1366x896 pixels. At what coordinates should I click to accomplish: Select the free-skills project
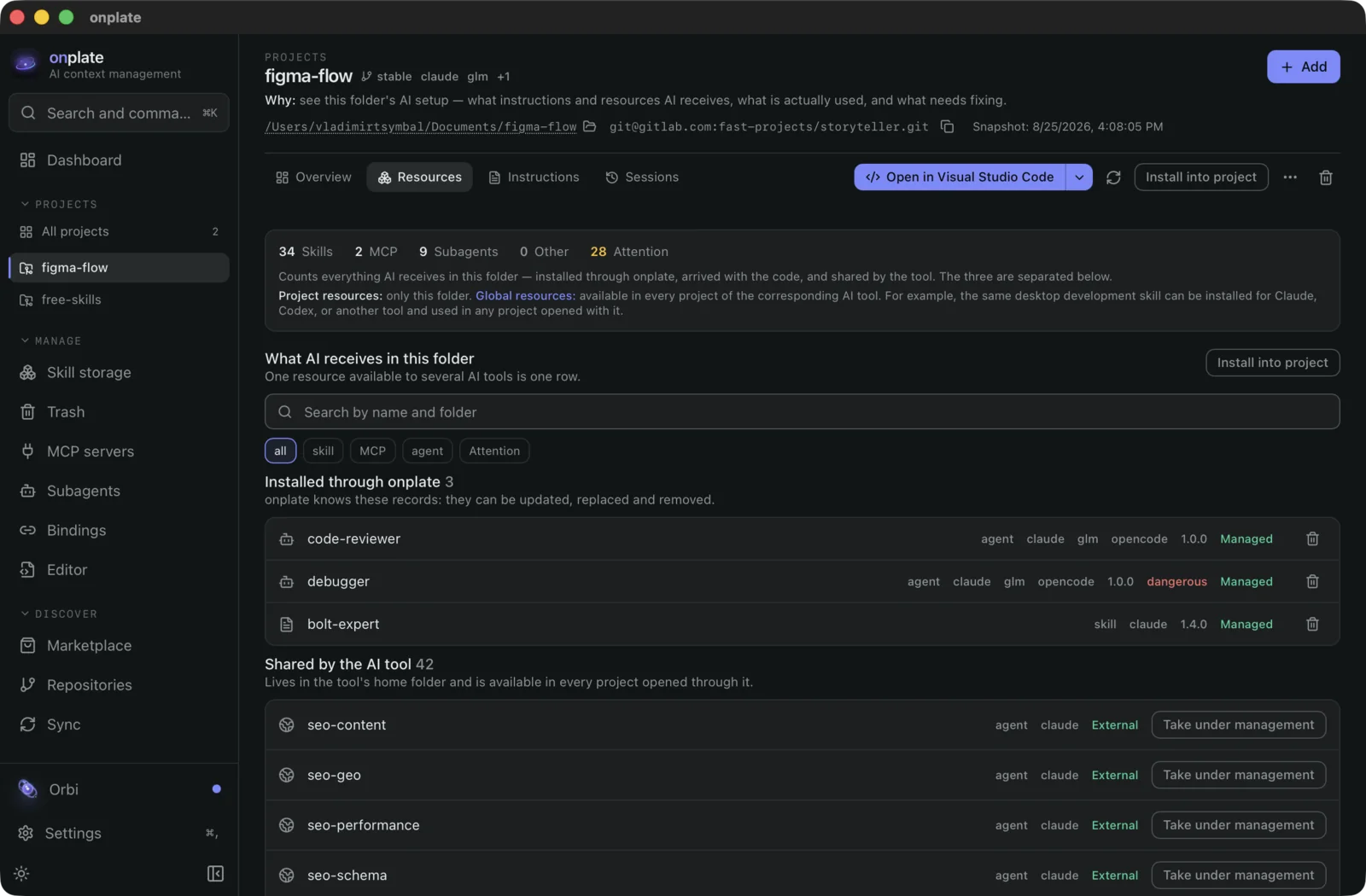click(x=119, y=300)
